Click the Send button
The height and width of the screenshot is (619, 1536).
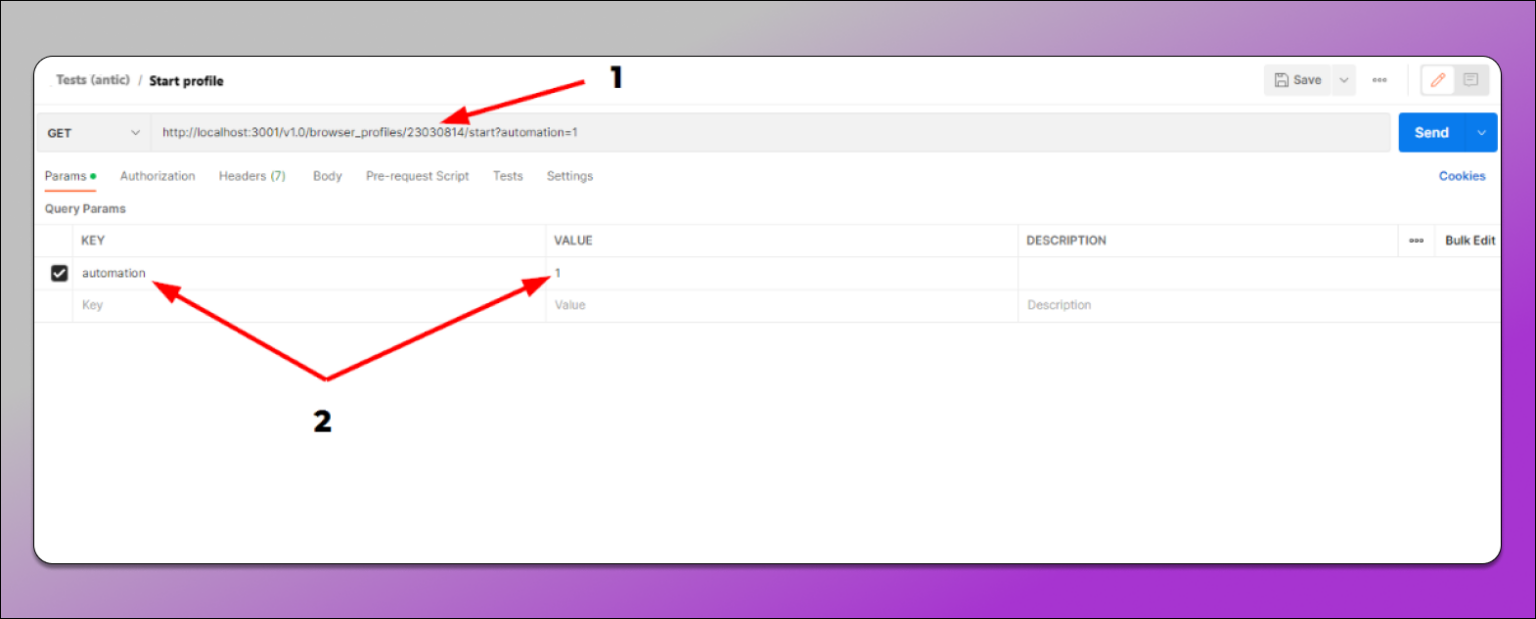point(1431,132)
